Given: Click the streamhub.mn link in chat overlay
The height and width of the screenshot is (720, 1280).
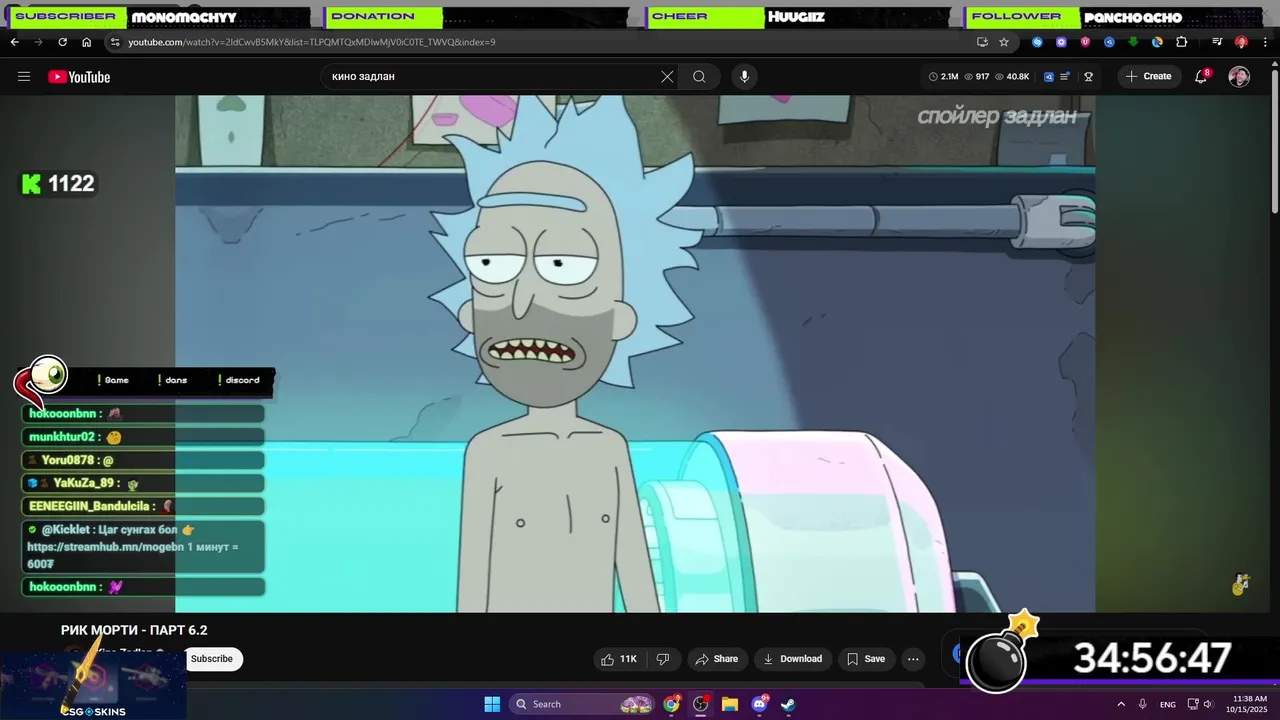Looking at the screenshot, I should [106, 547].
